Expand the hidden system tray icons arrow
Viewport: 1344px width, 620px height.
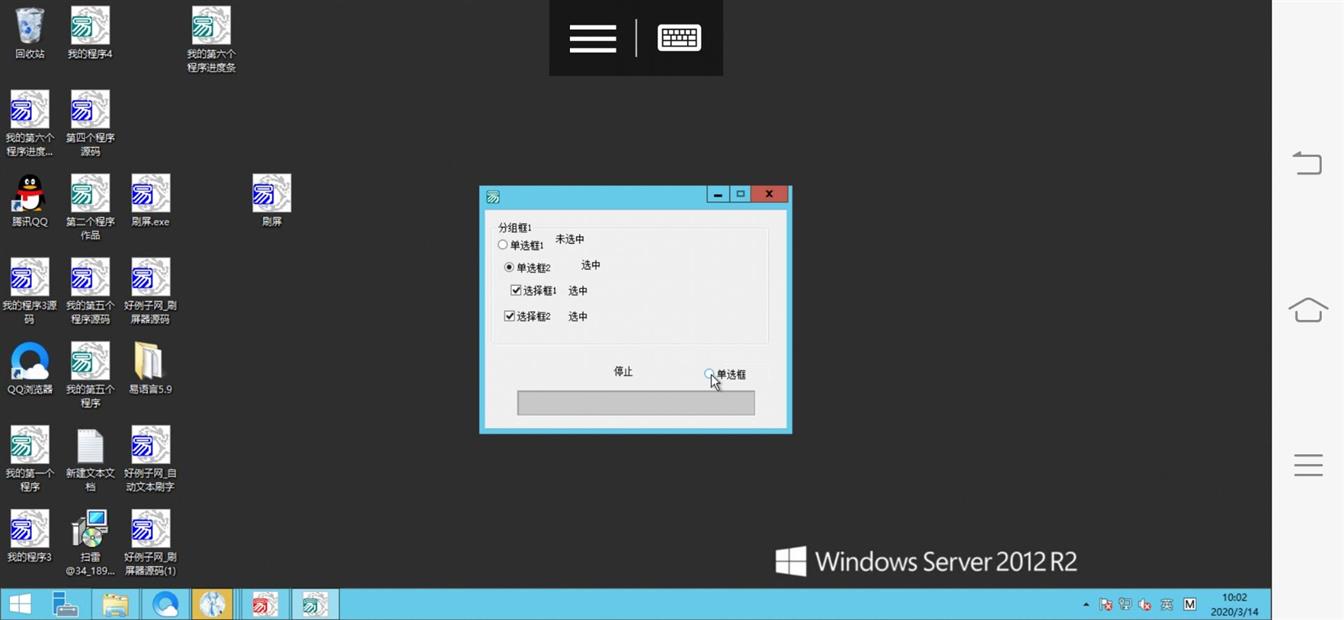(1086, 605)
